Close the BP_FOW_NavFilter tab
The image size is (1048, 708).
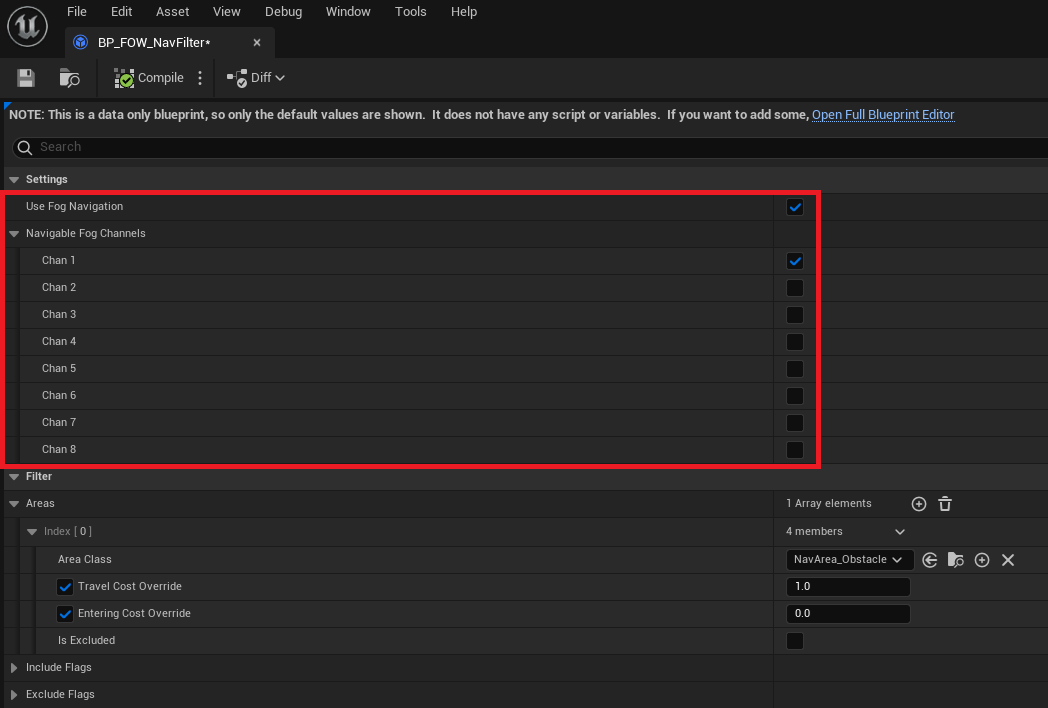click(257, 43)
